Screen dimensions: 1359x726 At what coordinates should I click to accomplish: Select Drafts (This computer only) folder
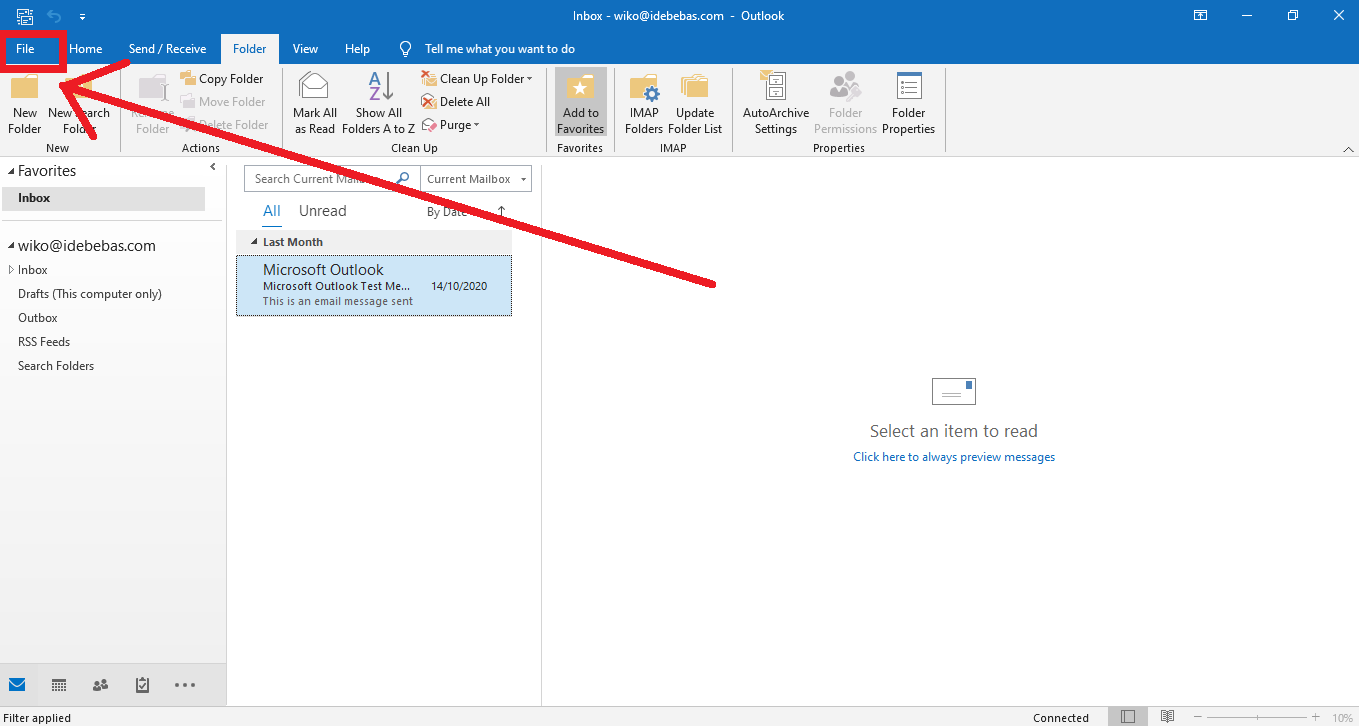(x=90, y=294)
